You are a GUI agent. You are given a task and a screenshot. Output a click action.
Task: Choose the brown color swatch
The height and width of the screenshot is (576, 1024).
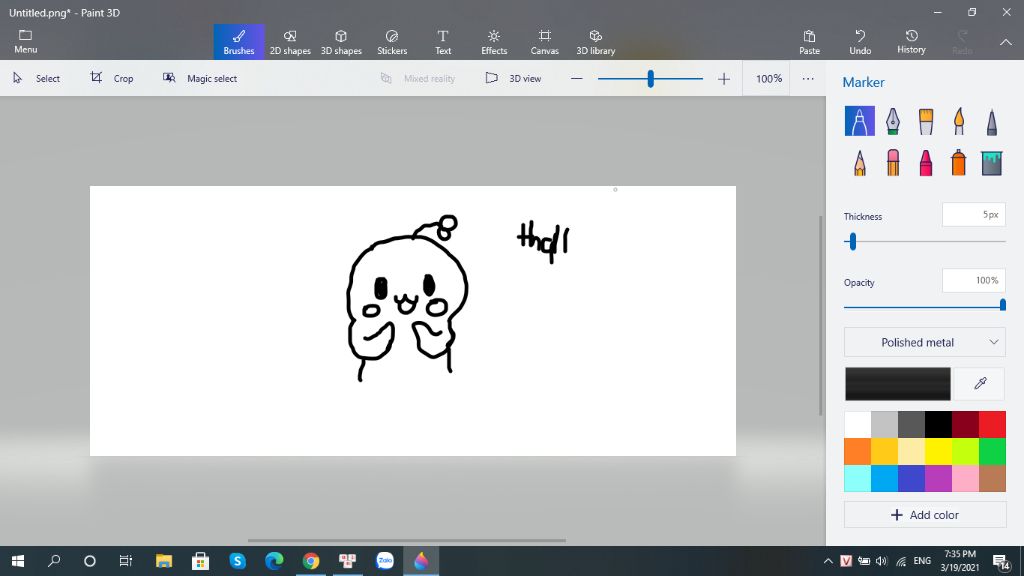tap(992, 479)
